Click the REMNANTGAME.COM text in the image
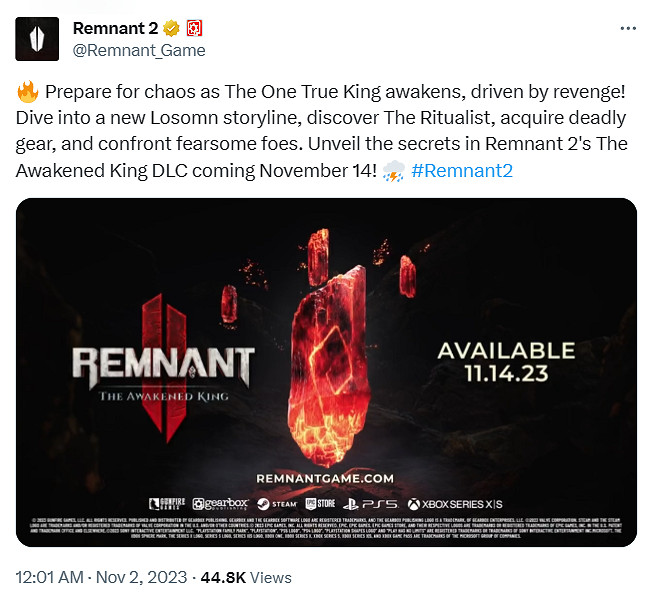The image size is (653, 599). tap(325, 479)
